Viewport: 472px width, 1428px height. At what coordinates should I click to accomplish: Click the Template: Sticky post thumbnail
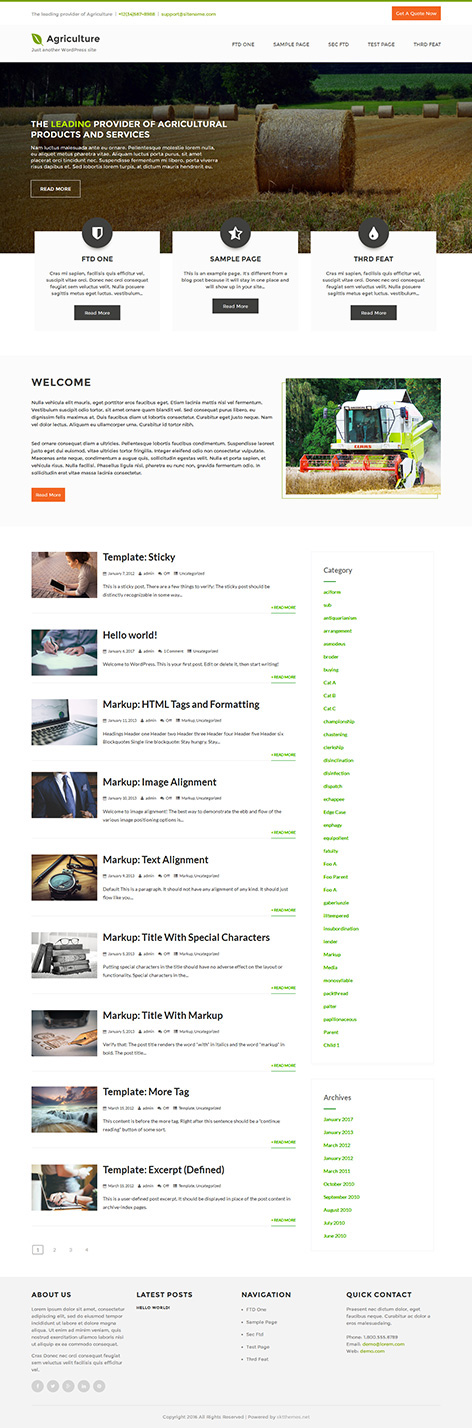64,574
